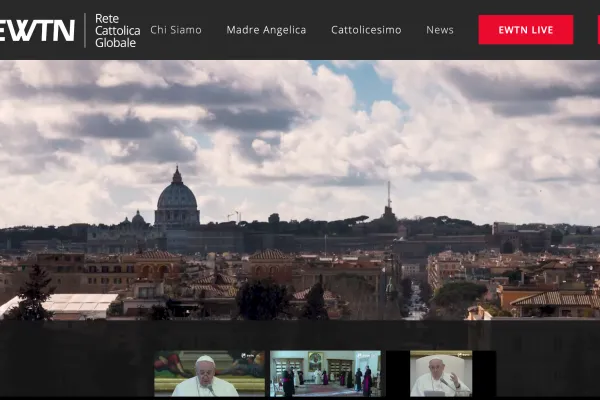Viewport: 600px width, 400px height.
Task: Open the Chi Siamo menu item
Action: pos(176,30)
